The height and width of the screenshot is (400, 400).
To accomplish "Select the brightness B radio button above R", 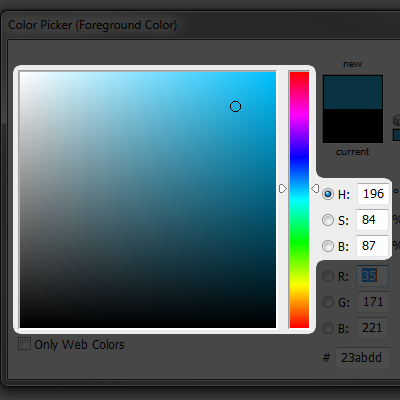I will [328, 246].
